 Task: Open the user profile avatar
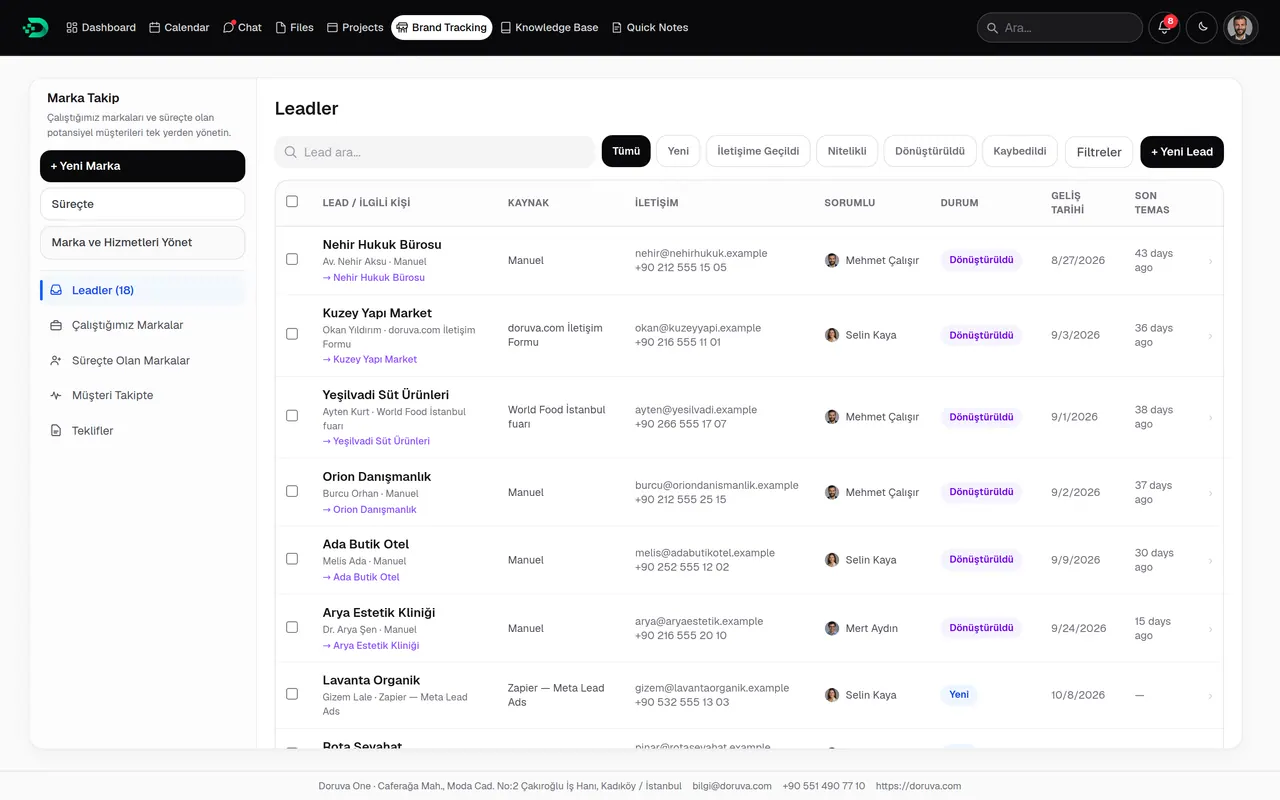click(x=1240, y=27)
